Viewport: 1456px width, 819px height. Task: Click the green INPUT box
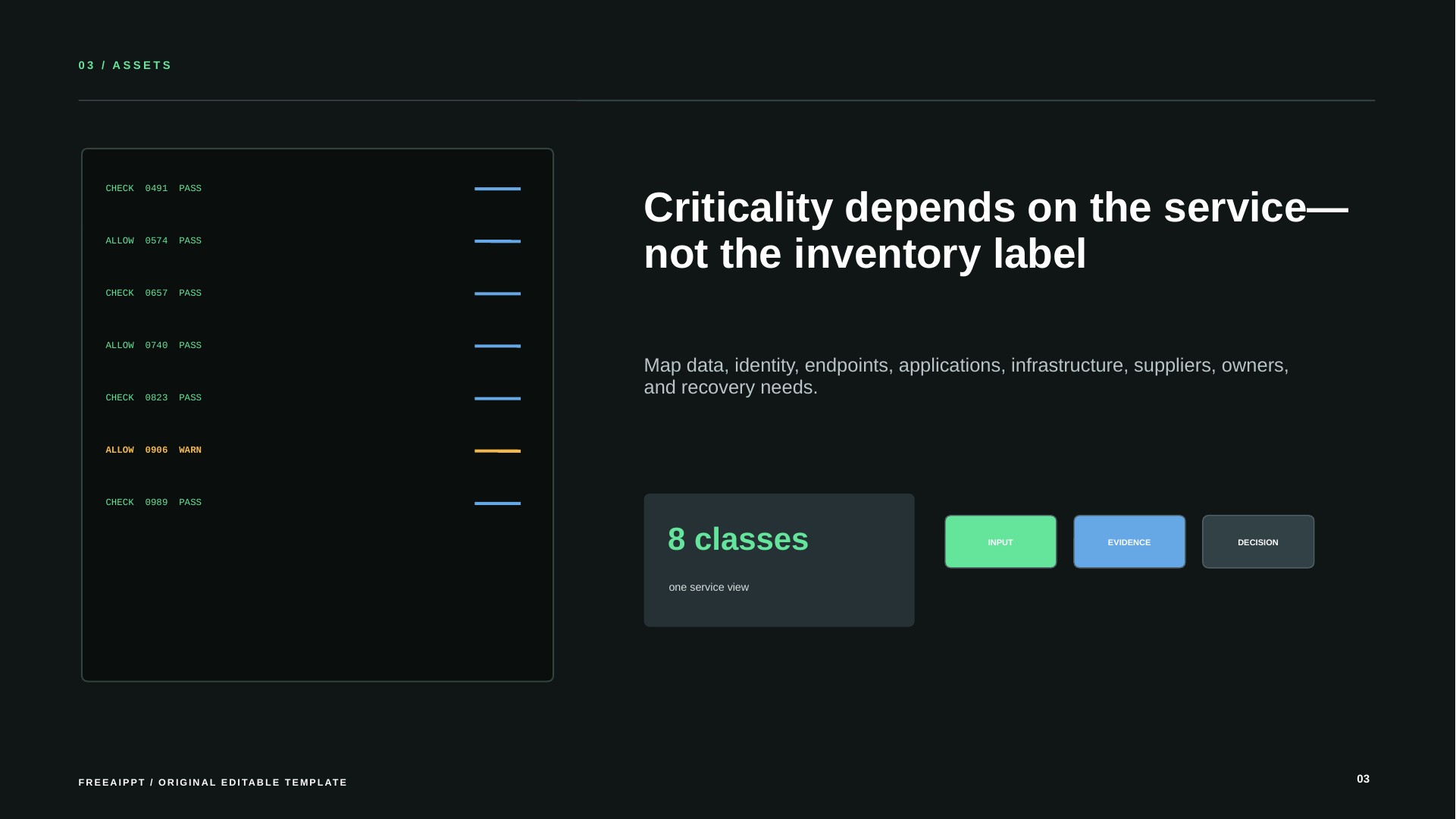pyautogui.click(x=1000, y=541)
